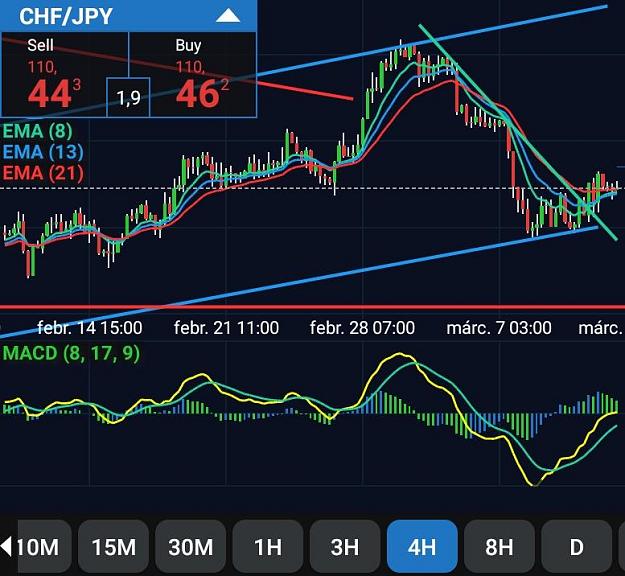Image resolution: width=625 pixels, height=576 pixels.
Task: Switch to the 3H timeframe
Action: coord(345,547)
